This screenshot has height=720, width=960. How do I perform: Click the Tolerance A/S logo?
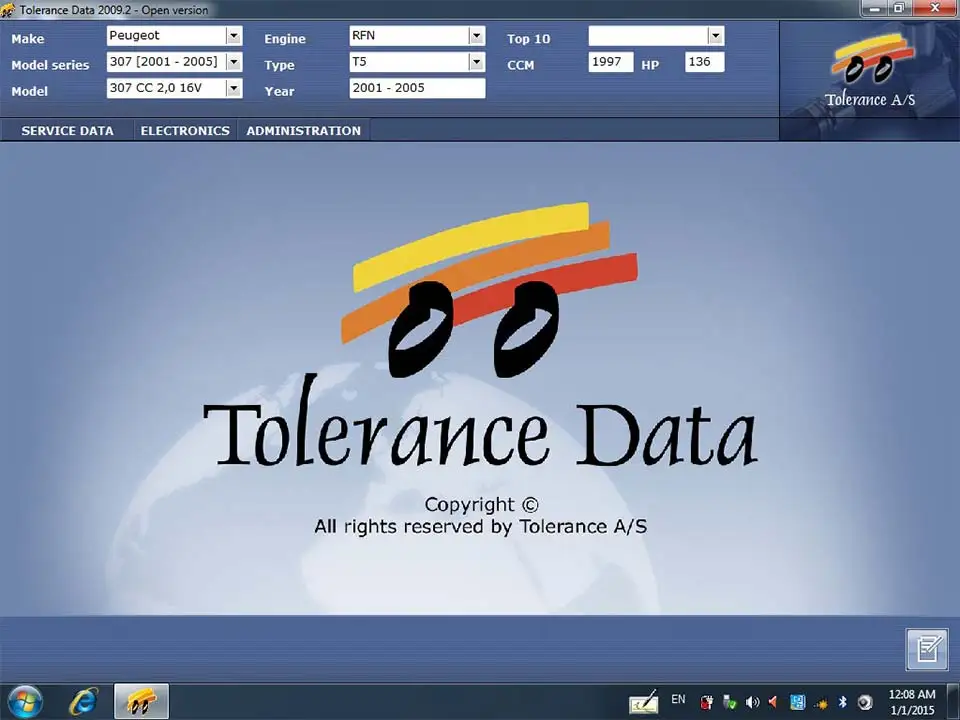pyautogui.click(x=869, y=68)
